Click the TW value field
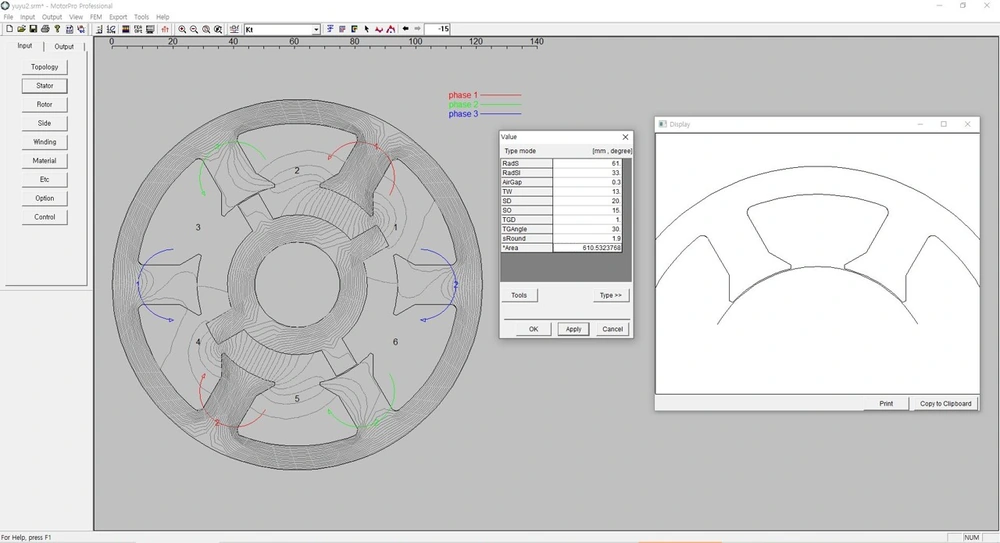 (587, 191)
